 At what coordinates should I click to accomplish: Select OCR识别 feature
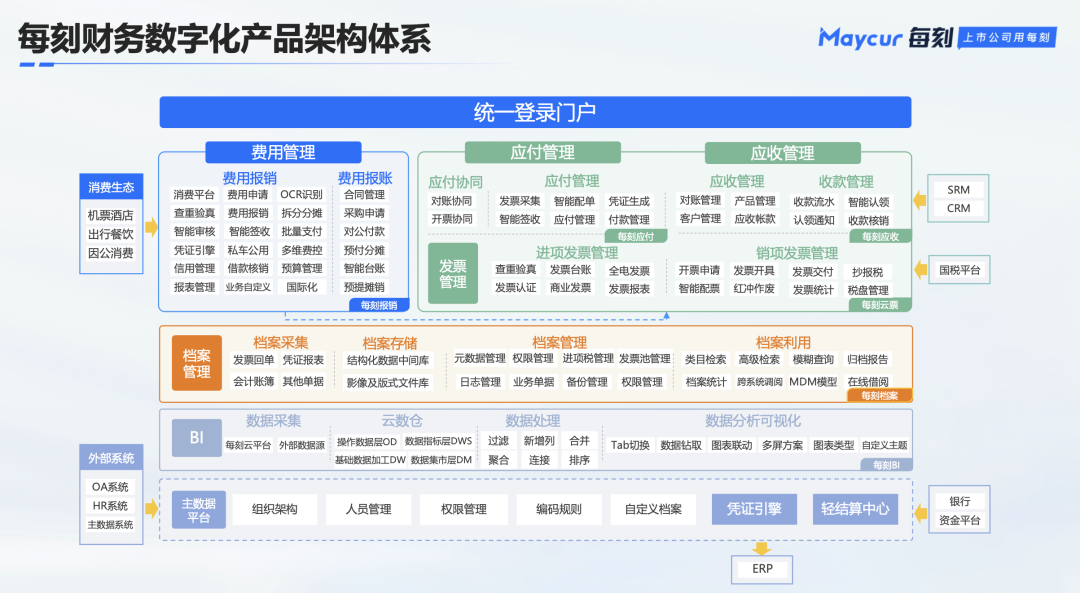301,194
